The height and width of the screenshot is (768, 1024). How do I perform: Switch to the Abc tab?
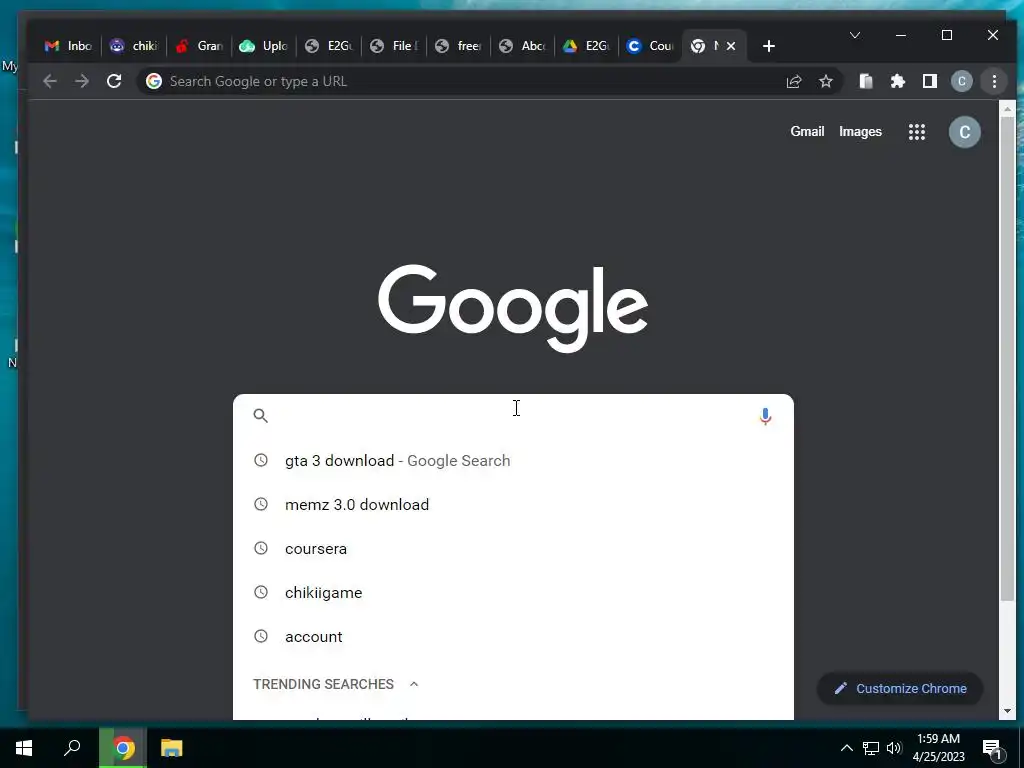522,46
